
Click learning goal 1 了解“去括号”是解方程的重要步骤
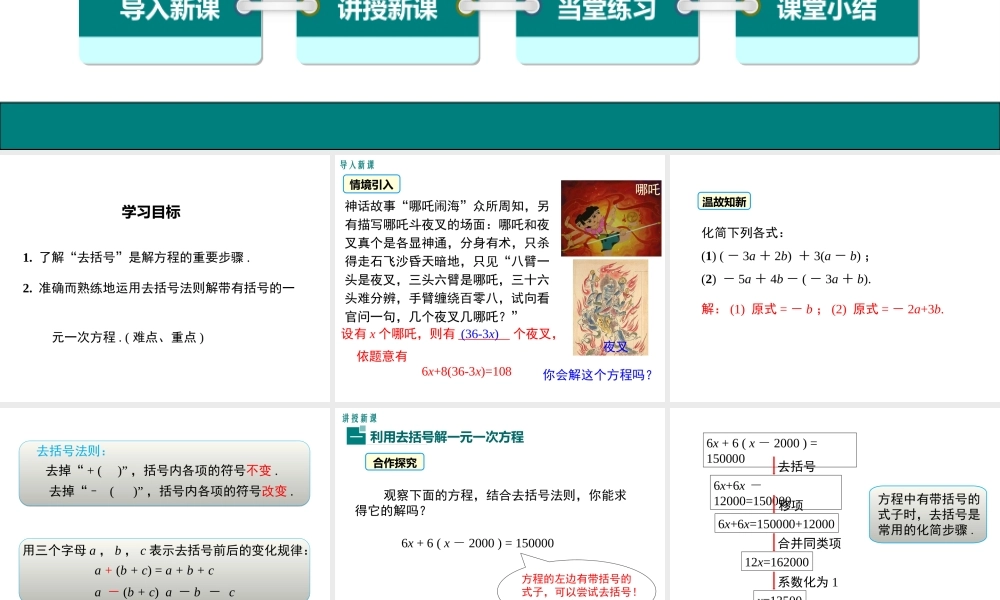[136, 258]
